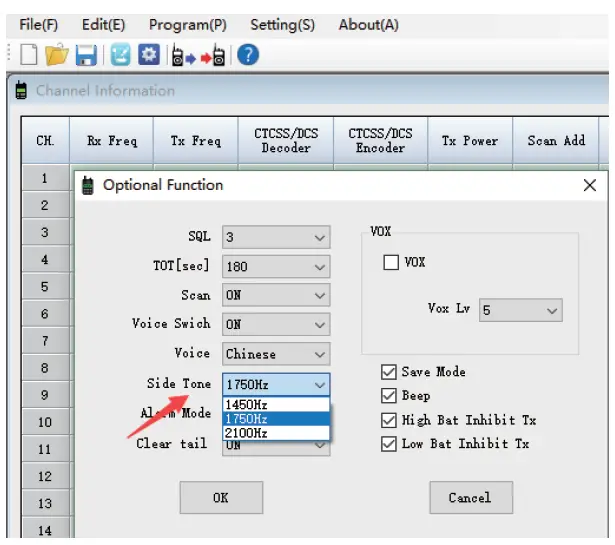
Task: Open the Scan dropdown
Action: (x=276, y=295)
